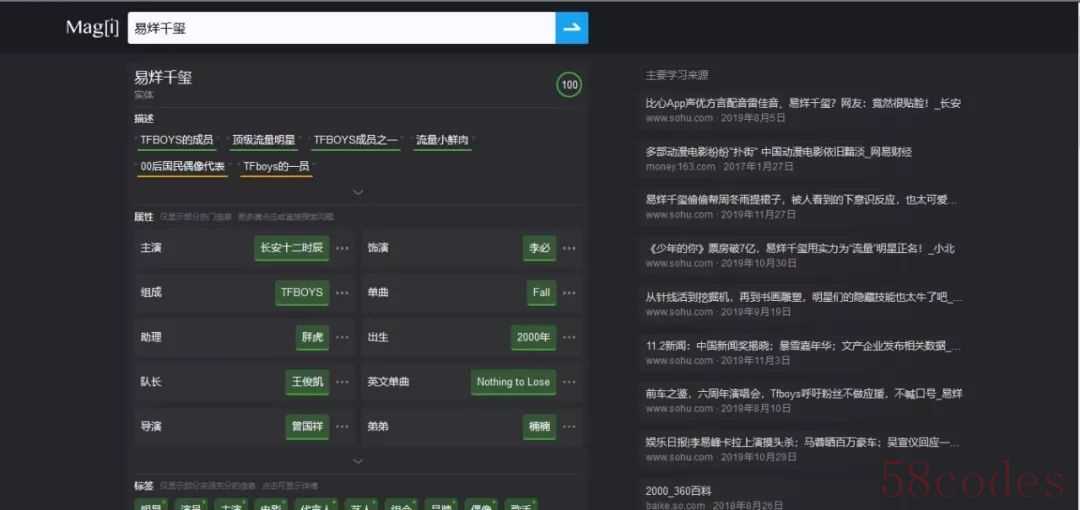Click the TFBOYS的成员 description tag

177,140
